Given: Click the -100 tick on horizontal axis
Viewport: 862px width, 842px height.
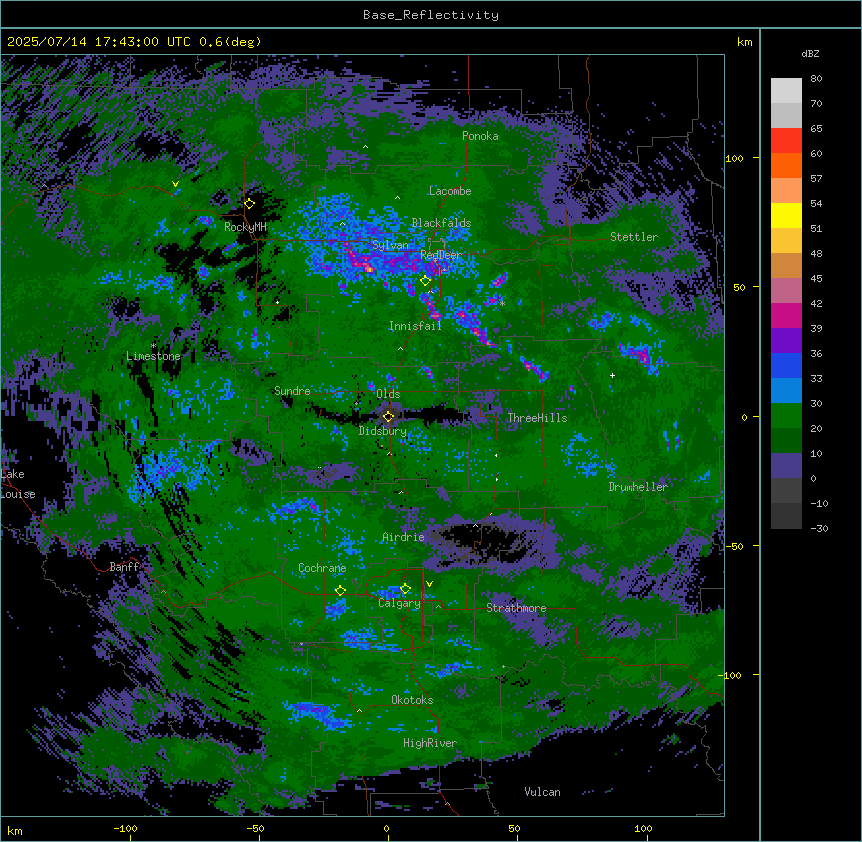Looking at the screenshot, I should coord(125,829).
